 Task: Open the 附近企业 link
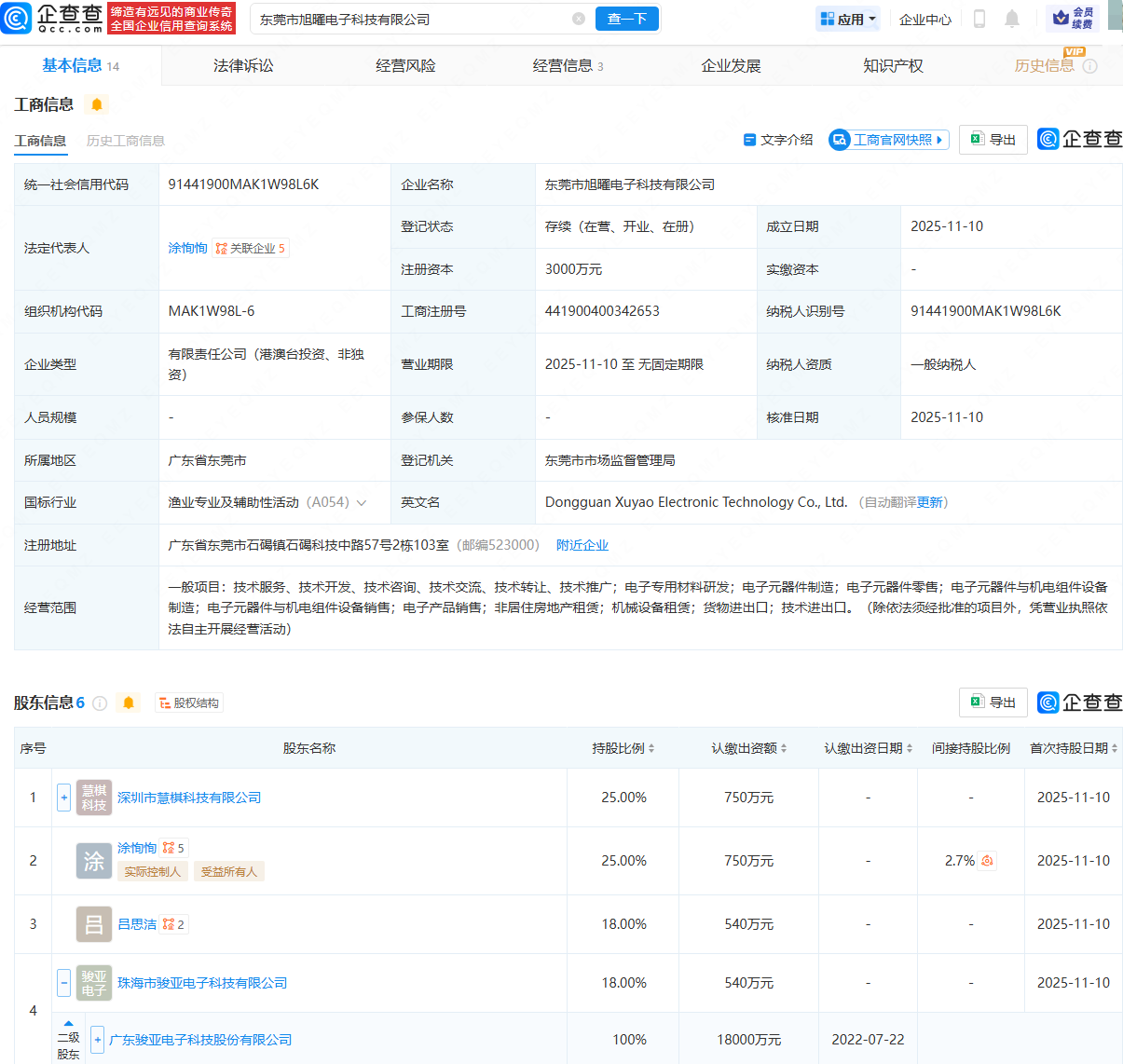point(582,545)
